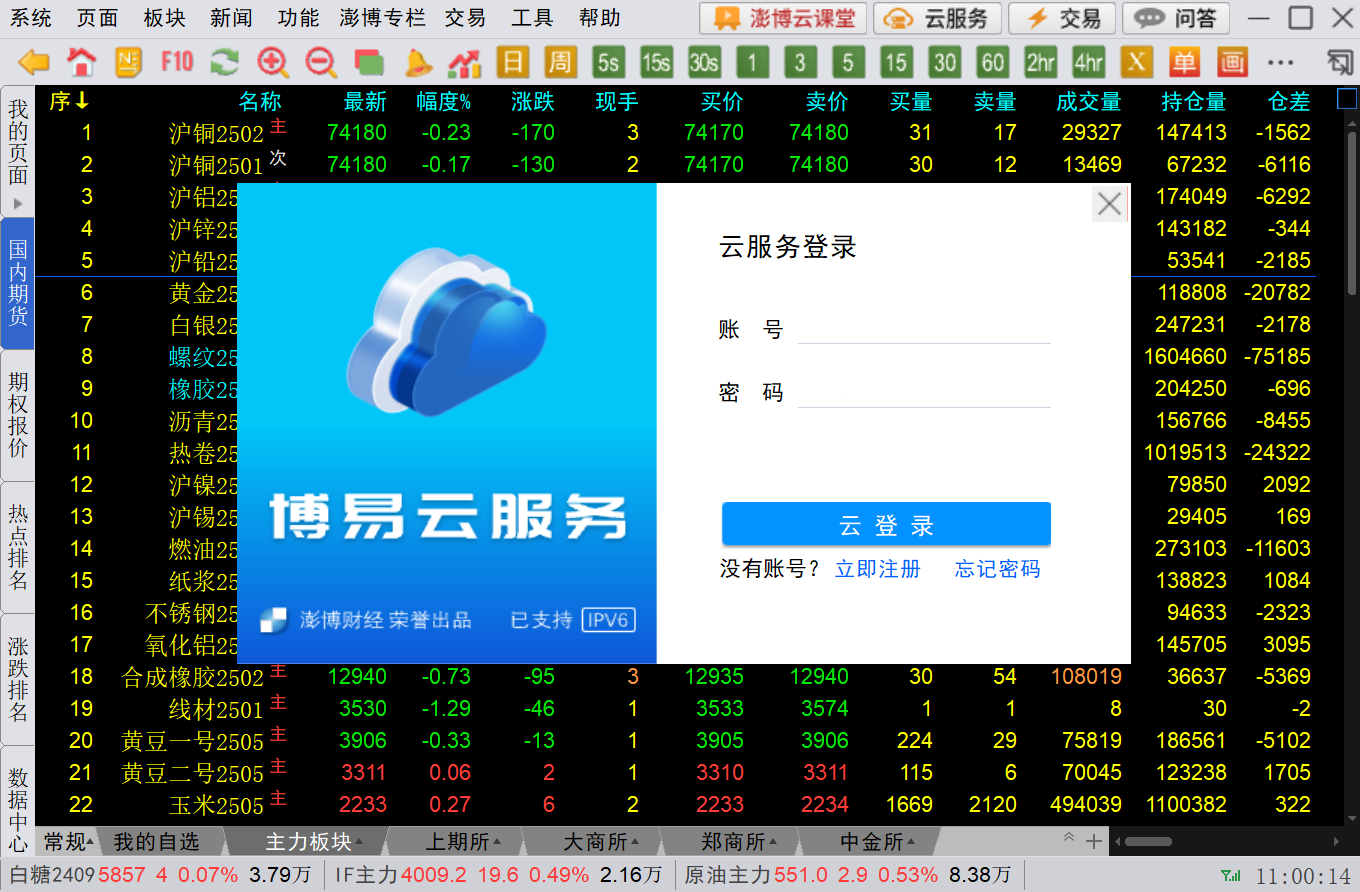This screenshot has width=1360, height=892.
Task: Expand the 上期所 exchange tab
Action: click(463, 842)
